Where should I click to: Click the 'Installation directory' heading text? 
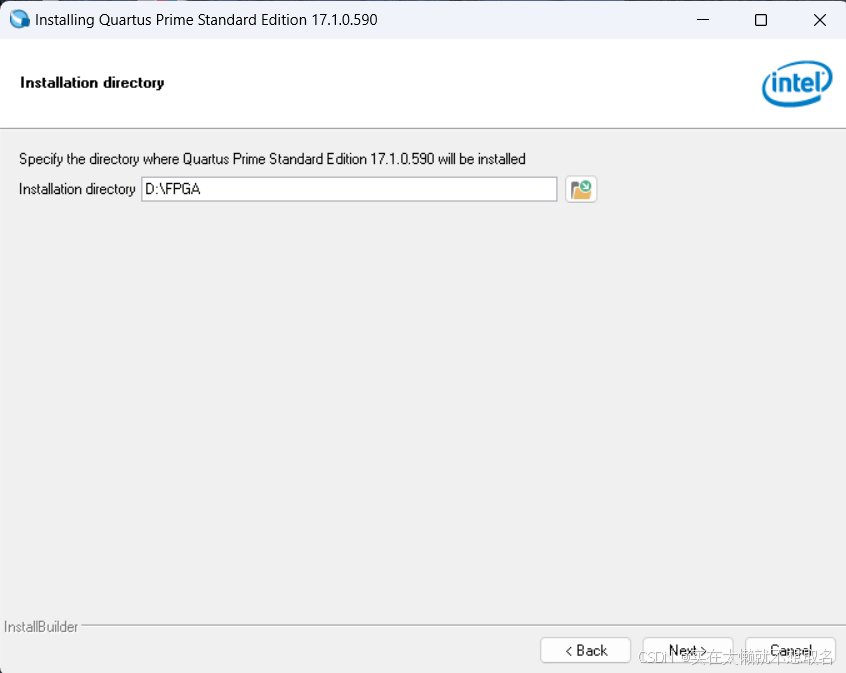pos(92,83)
